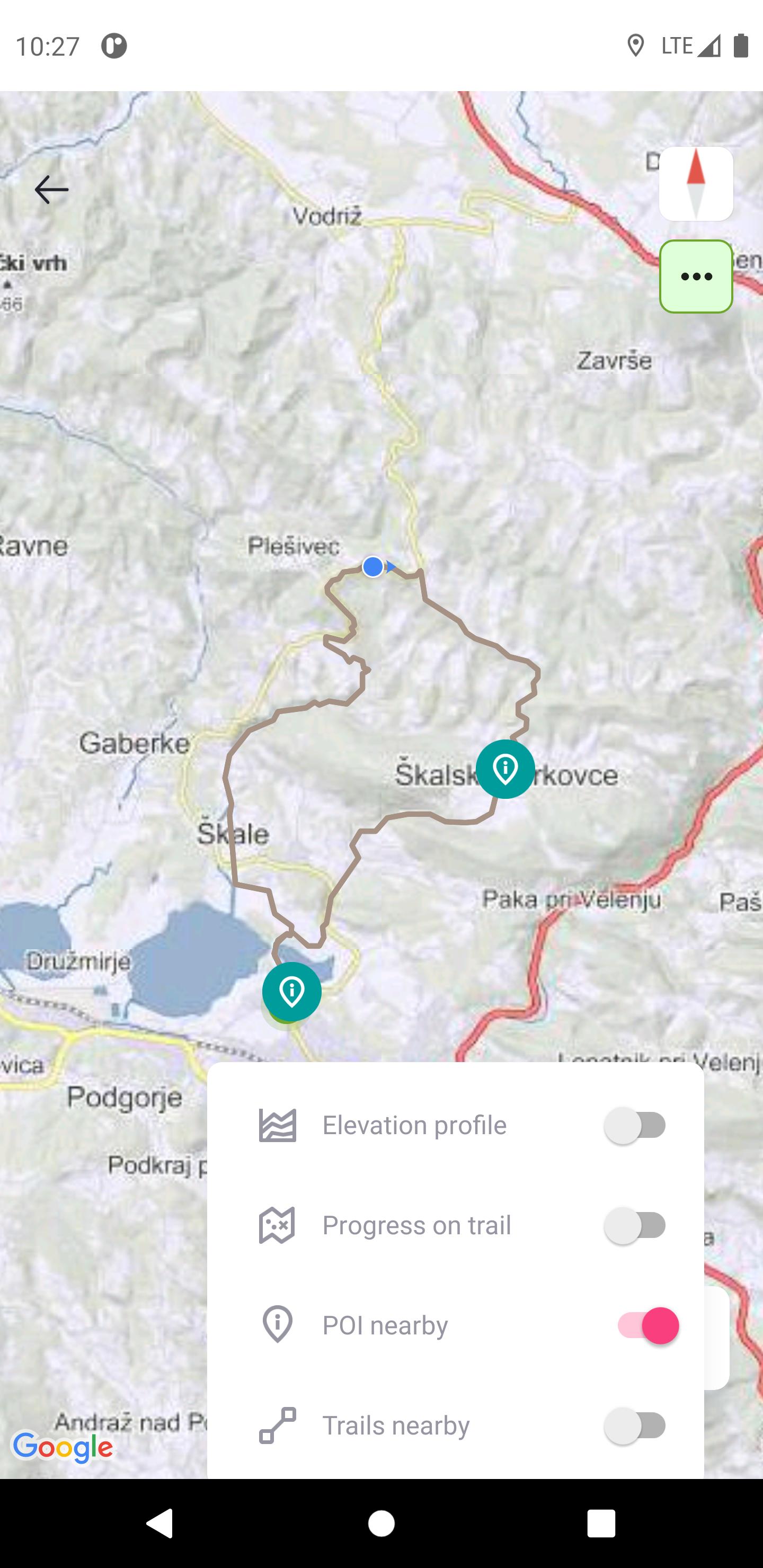Viewport: 763px width, 1568px height.
Task: Tap the Progress on trail map icon
Action: 277,1225
